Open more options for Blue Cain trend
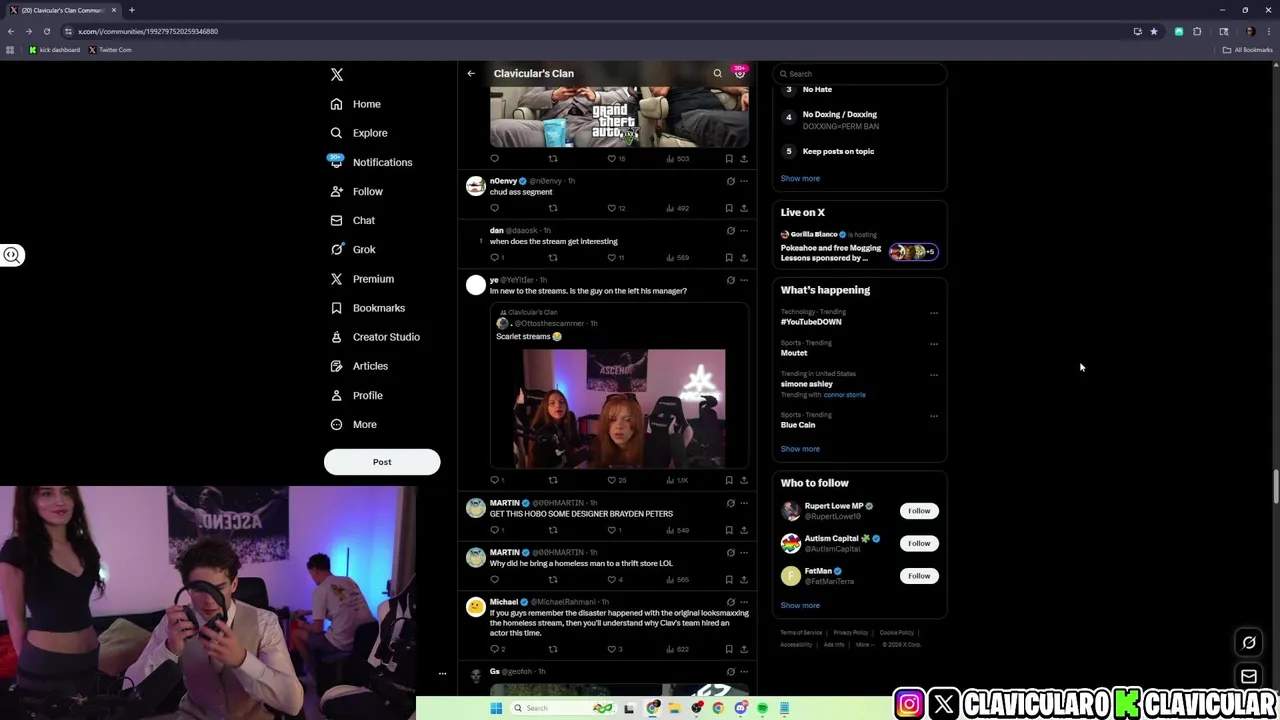 click(934, 416)
